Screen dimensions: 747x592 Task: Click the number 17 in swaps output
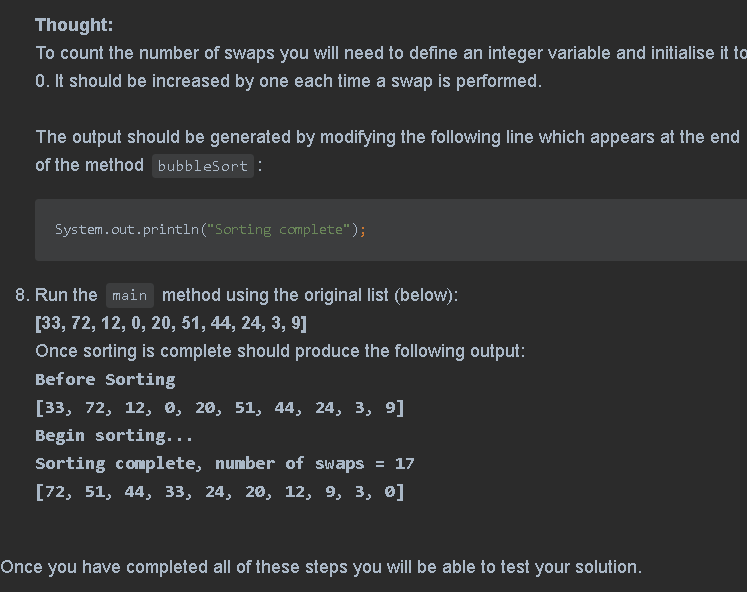(404, 464)
